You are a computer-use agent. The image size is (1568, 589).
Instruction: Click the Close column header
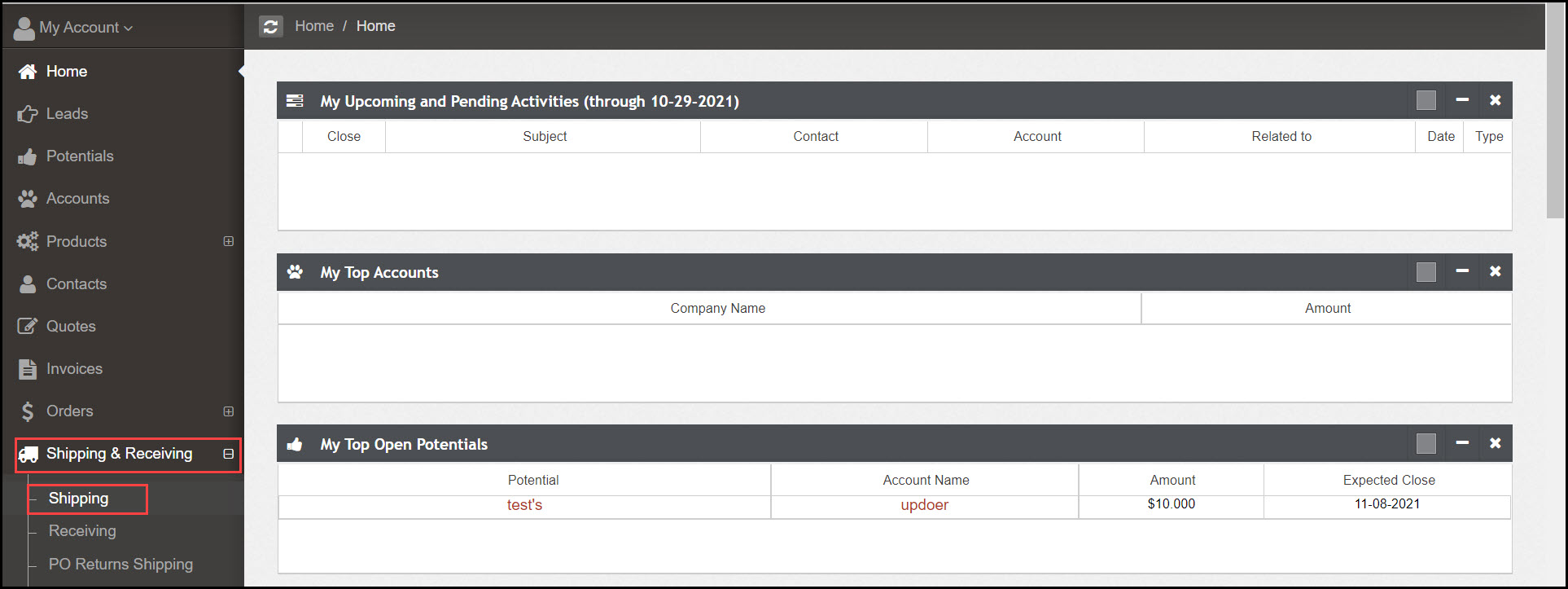coord(344,137)
